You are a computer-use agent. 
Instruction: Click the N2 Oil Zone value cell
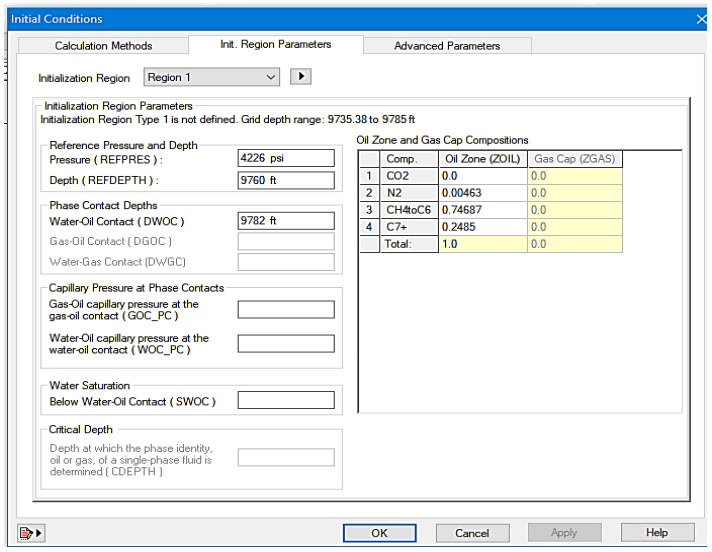(482, 193)
